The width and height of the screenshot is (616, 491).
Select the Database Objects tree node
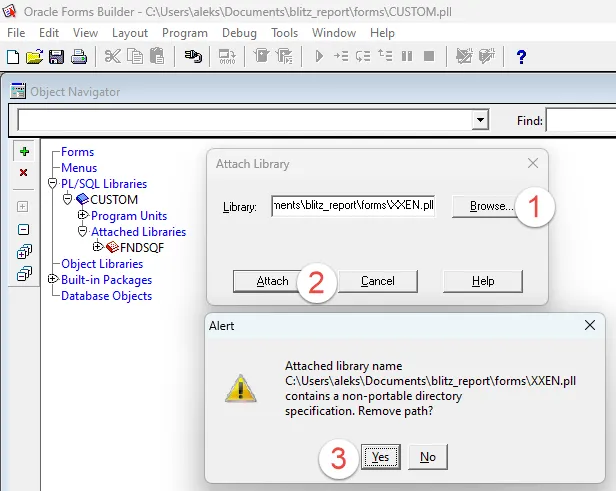point(106,295)
